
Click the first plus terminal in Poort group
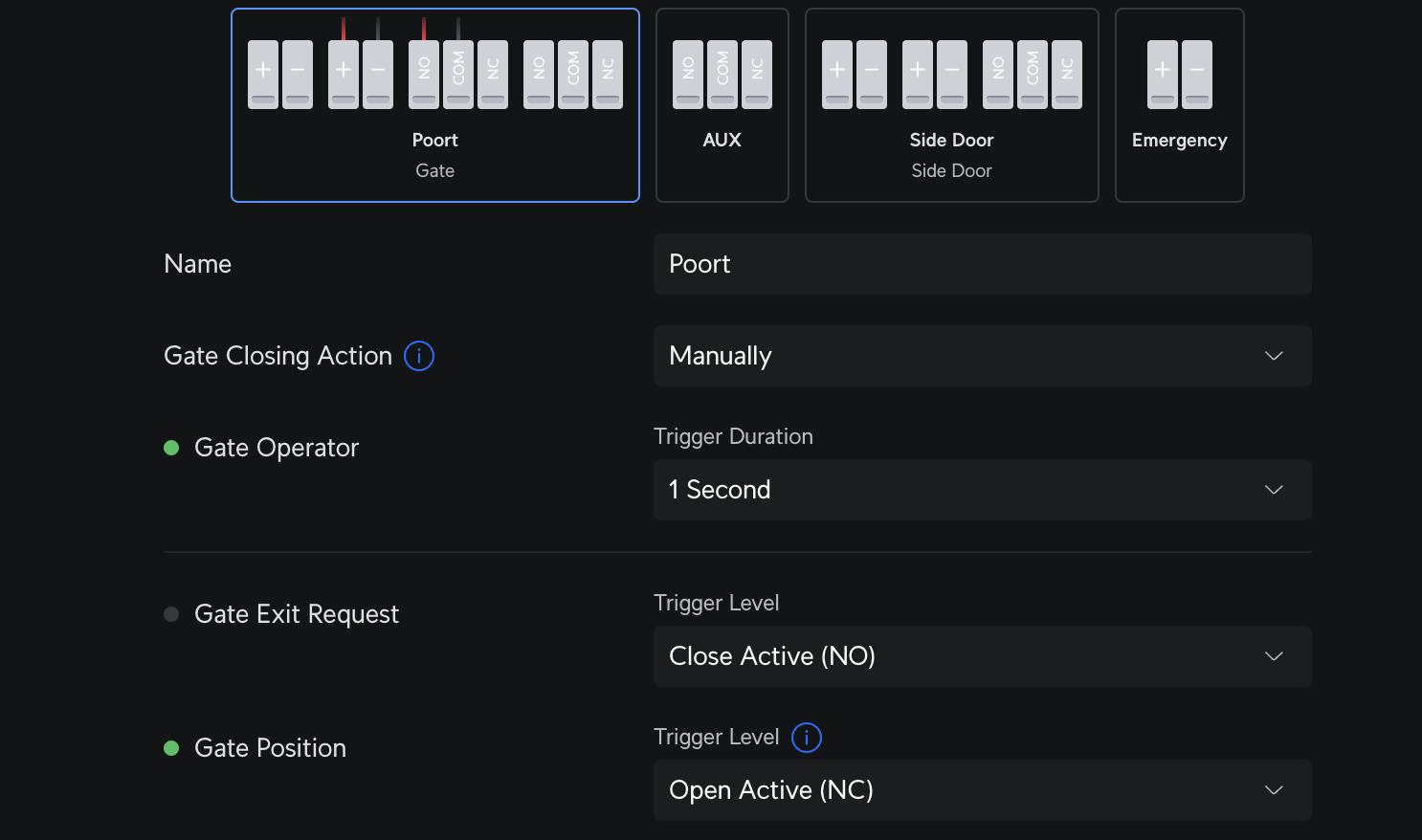tap(263, 75)
